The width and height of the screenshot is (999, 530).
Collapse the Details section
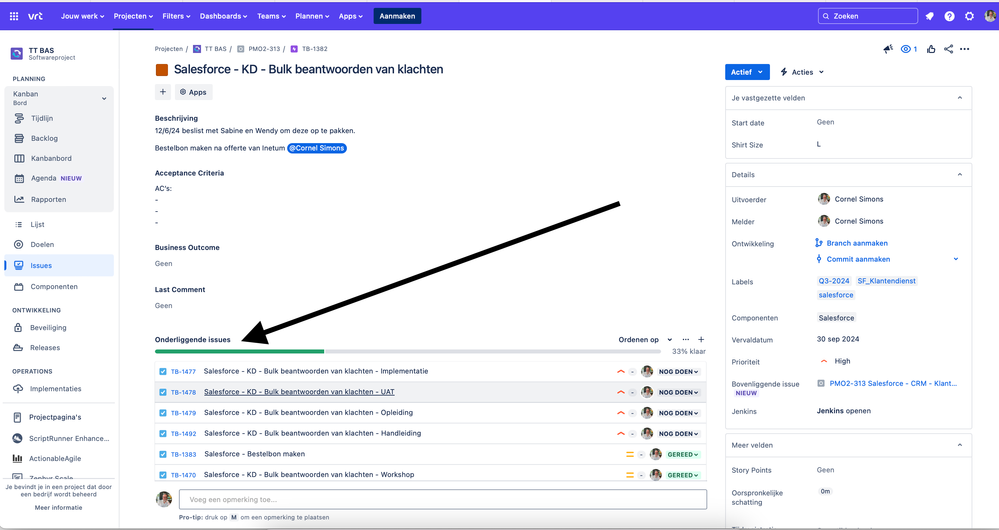(959, 175)
